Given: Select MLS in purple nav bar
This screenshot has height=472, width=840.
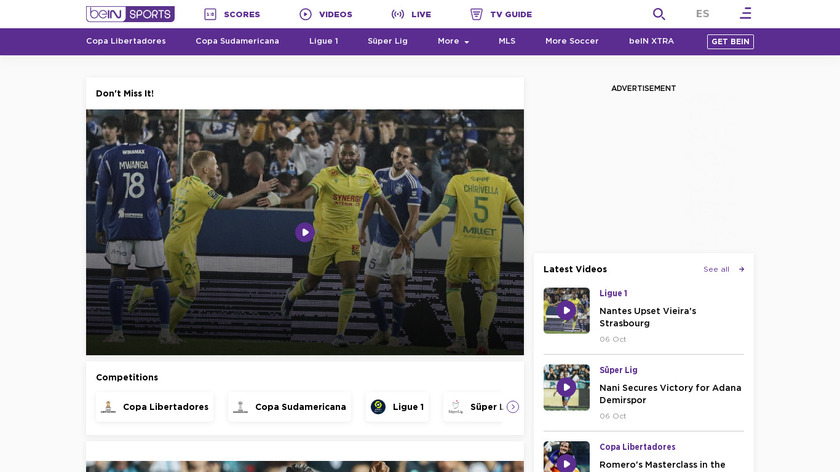Looking at the screenshot, I should (x=507, y=41).
